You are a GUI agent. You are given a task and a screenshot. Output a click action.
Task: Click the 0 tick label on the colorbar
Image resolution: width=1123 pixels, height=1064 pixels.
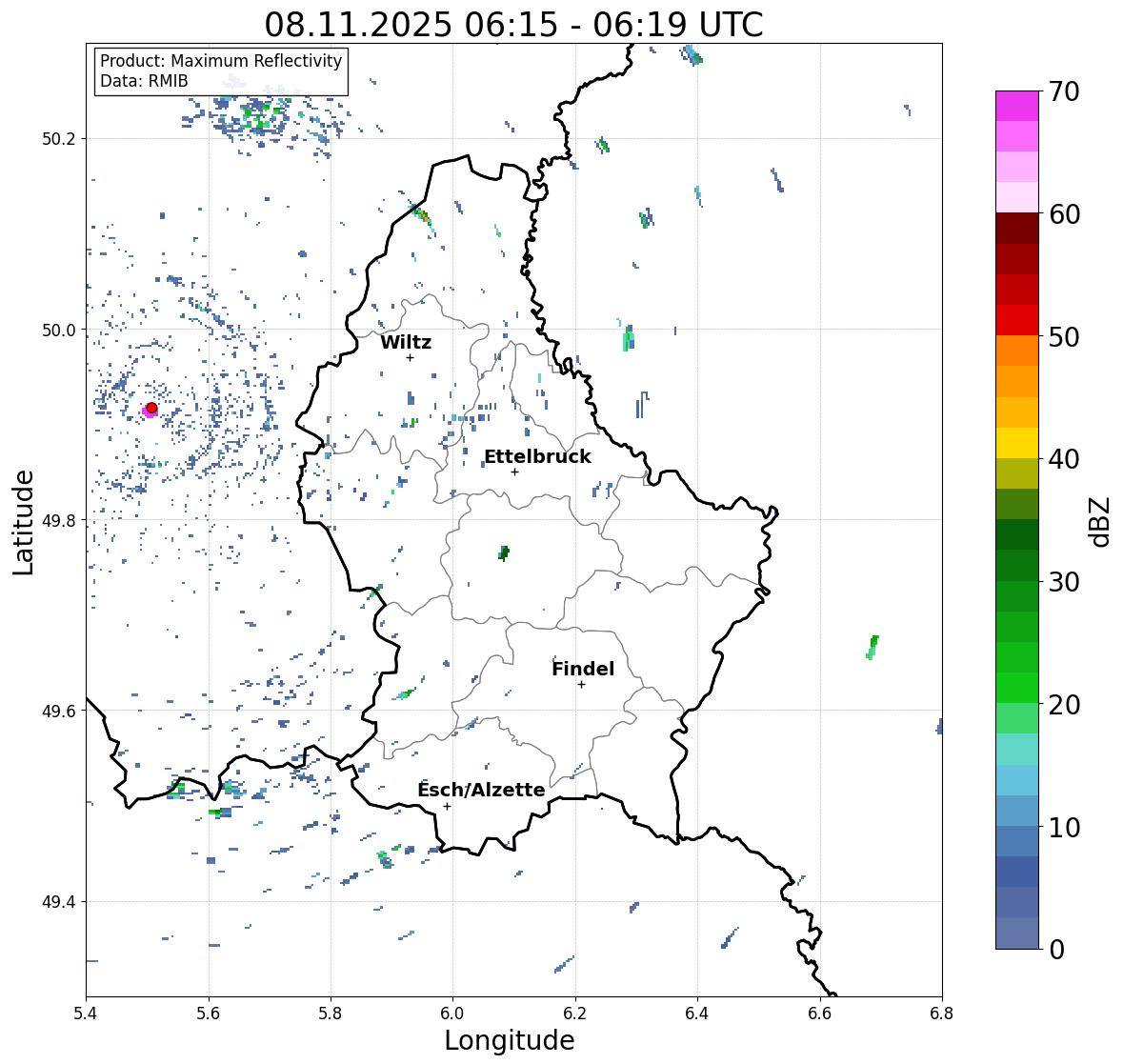coord(1056,950)
